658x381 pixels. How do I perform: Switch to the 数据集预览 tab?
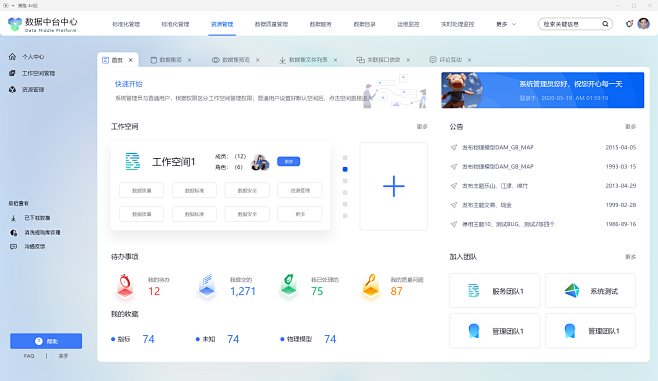pyautogui.click(x=236, y=60)
